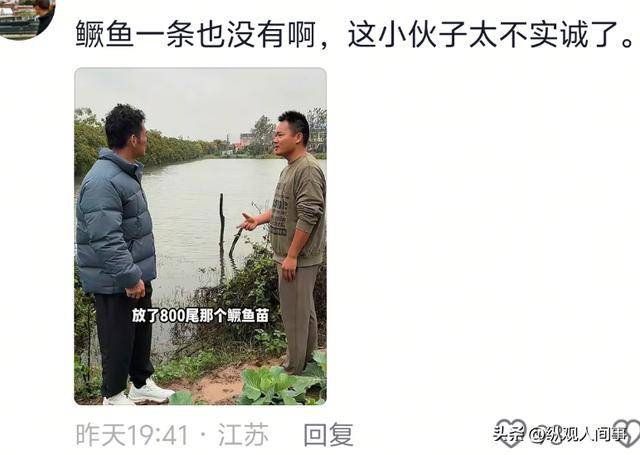The image size is (640, 455).
Task: Click the white sneakers in the photo
Action: [x=141, y=394]
